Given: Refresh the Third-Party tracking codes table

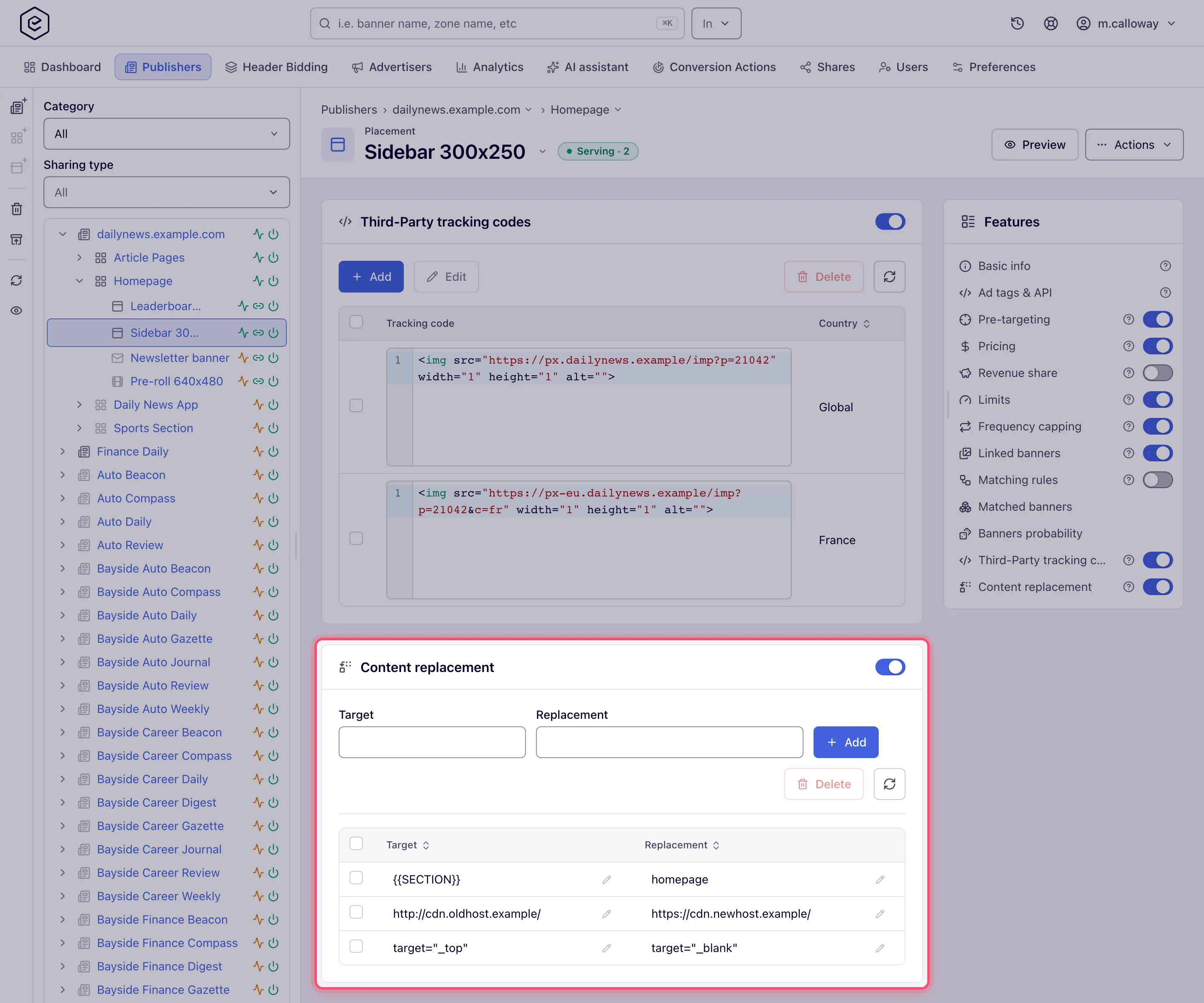Looking at the screenshot, I should [889, 277].
